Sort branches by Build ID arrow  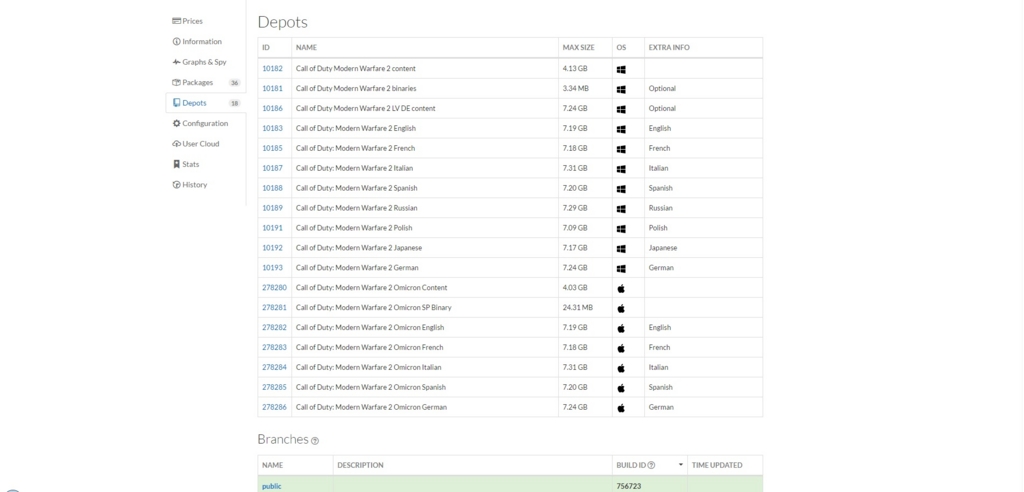coord(680,465)
